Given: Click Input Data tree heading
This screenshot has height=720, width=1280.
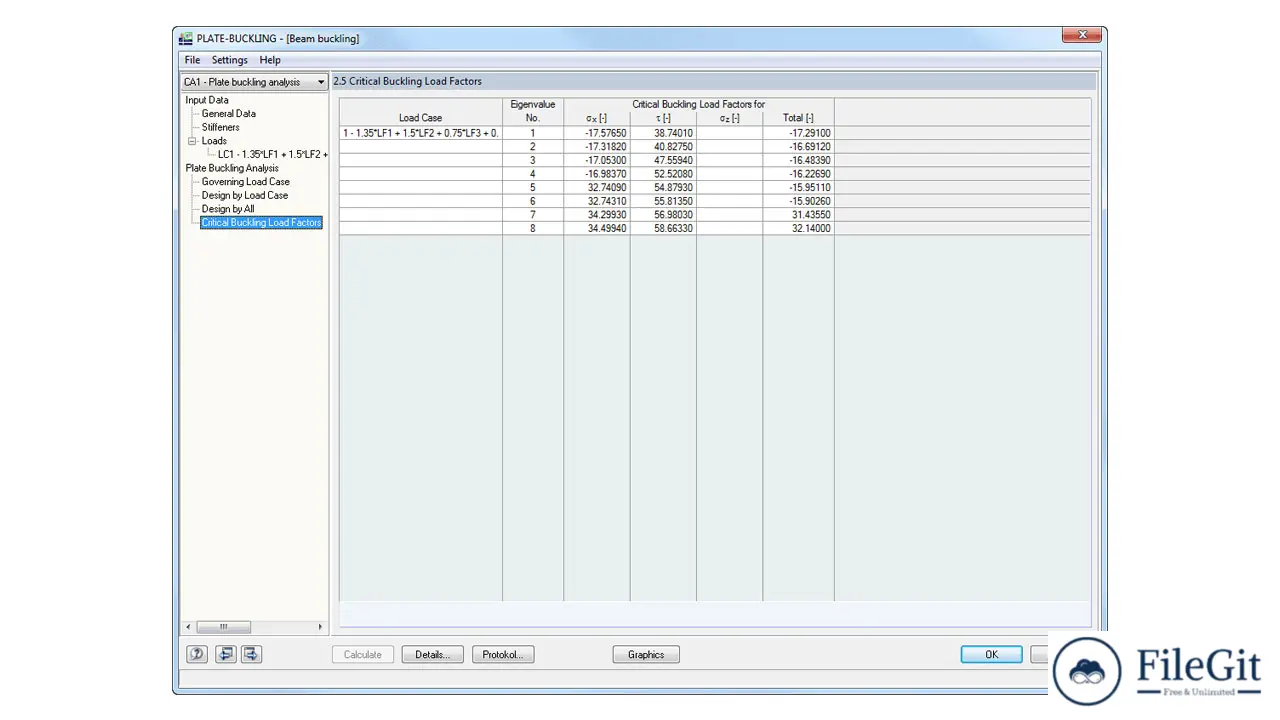Looking at the screenshot, I should pyautogui.click(x=207, y=100).
